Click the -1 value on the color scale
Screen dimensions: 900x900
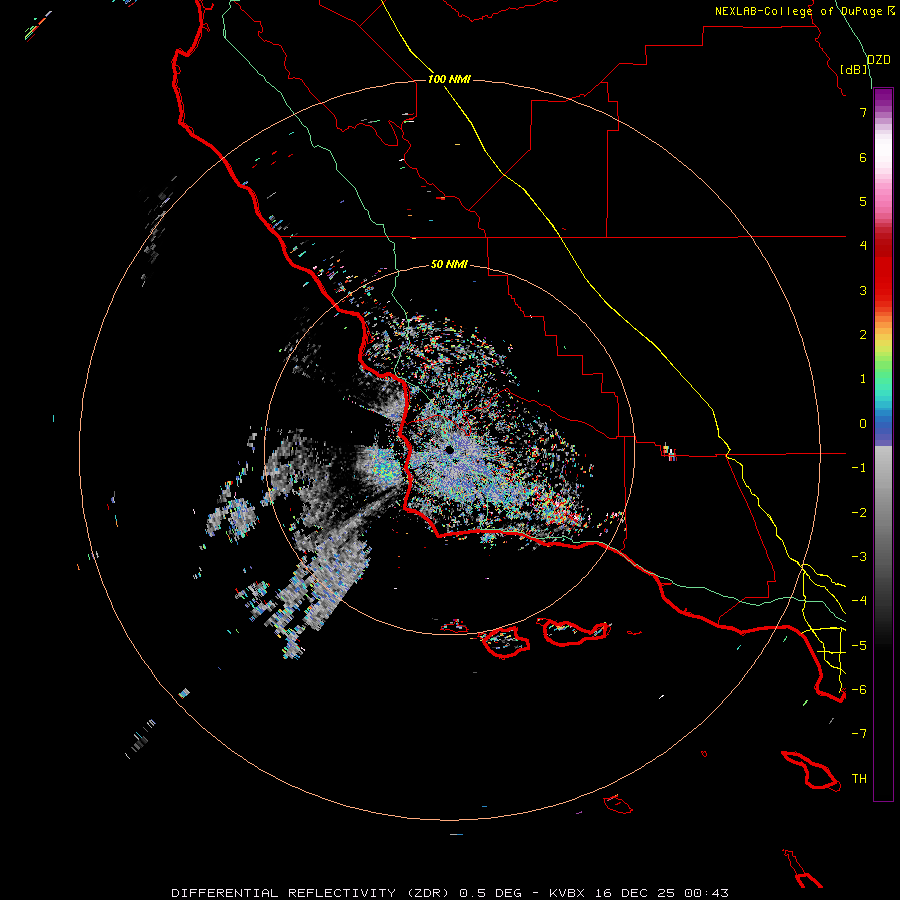click(859, 468)
